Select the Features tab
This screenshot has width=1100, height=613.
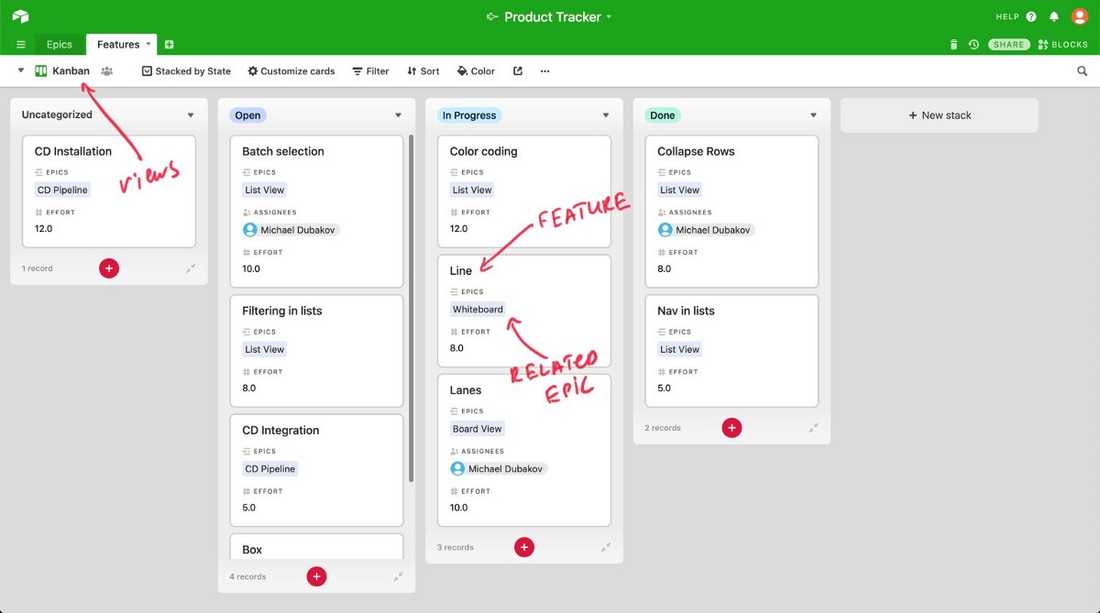pyautogui.click(x=118, y=45)
